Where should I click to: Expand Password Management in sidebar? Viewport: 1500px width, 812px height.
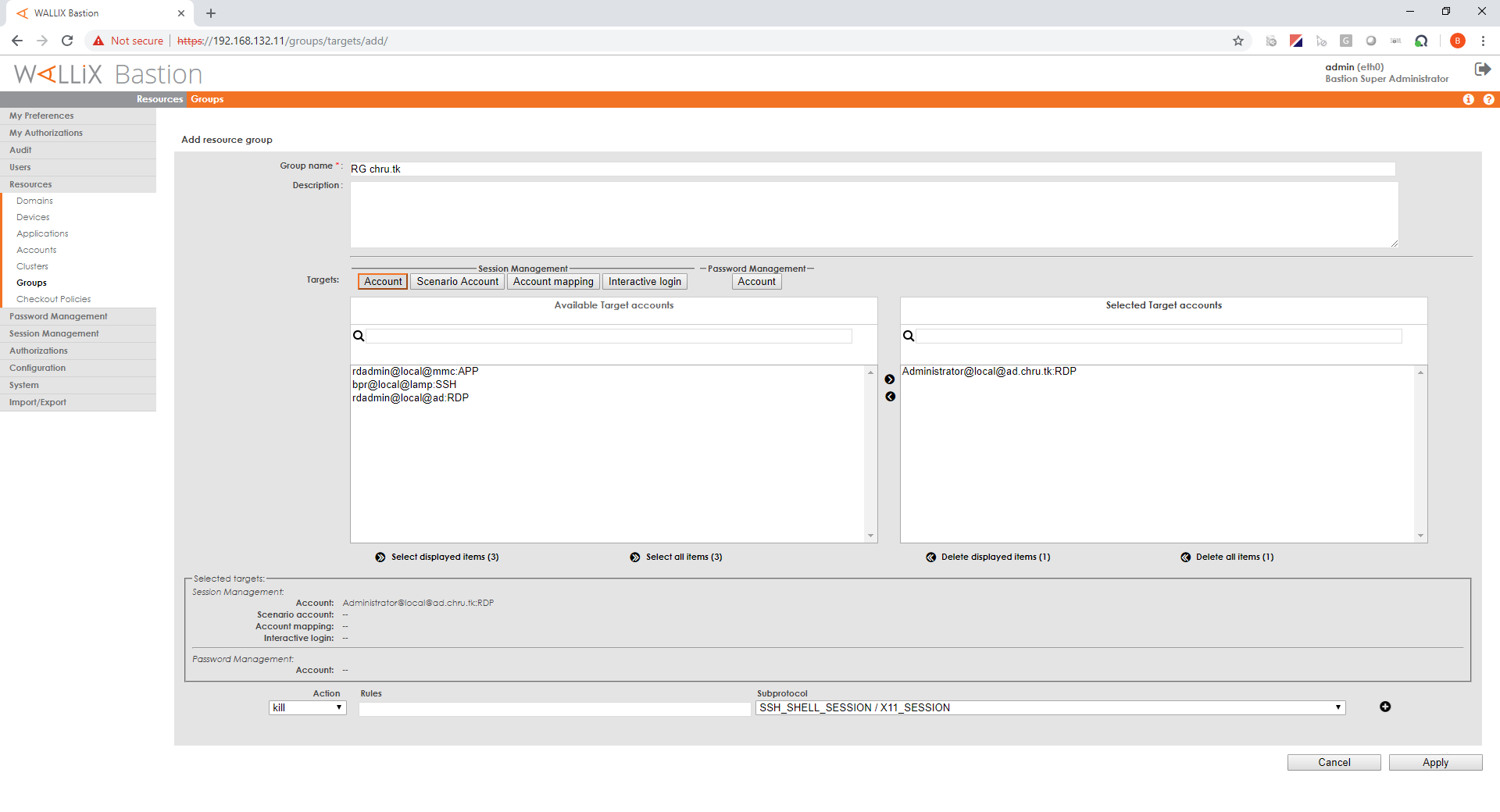click(59, 316)
